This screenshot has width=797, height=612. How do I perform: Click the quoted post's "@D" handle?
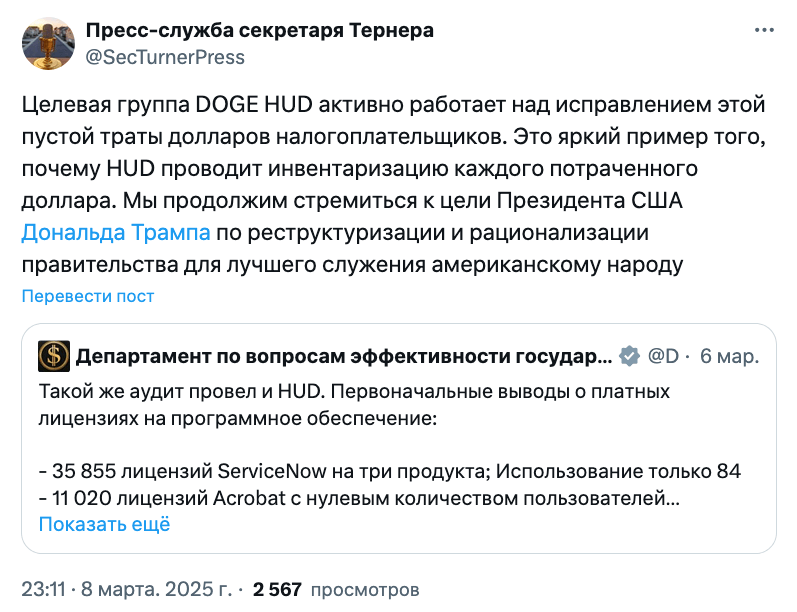point(664,356)
